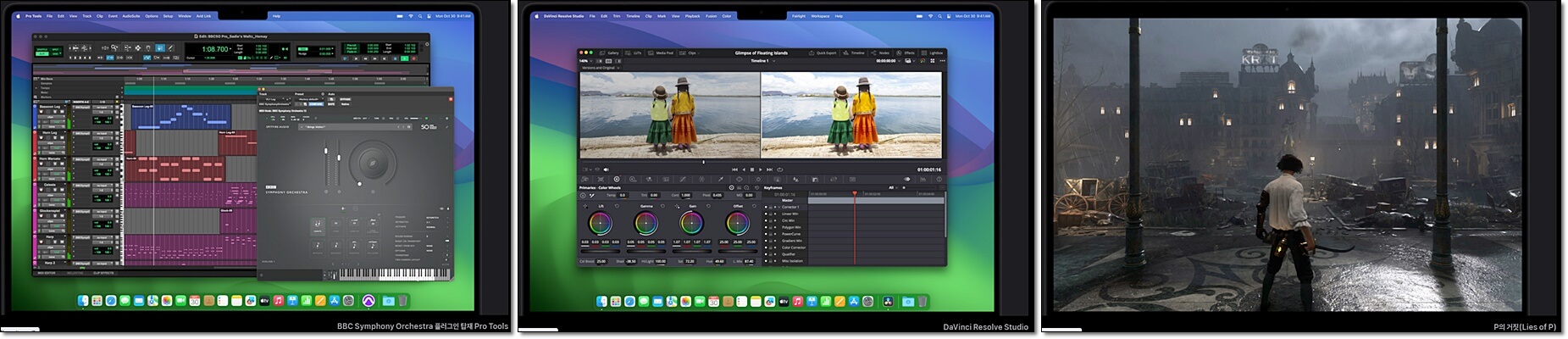Viewport: 1568px width, 339px height.
Task: Open viewer options three-dot menu in DaVinci
Action: click(942, 61)
